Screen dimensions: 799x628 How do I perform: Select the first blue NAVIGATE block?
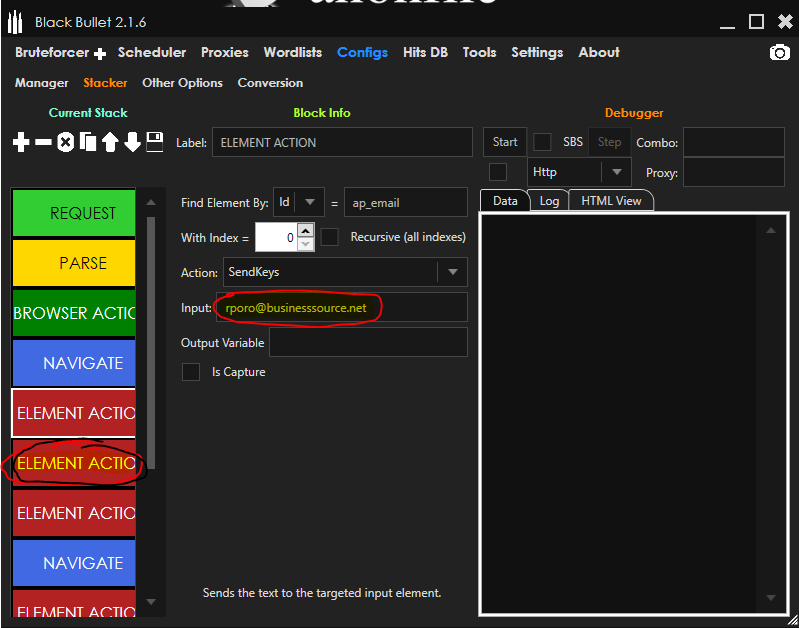[x=74, y=362]
